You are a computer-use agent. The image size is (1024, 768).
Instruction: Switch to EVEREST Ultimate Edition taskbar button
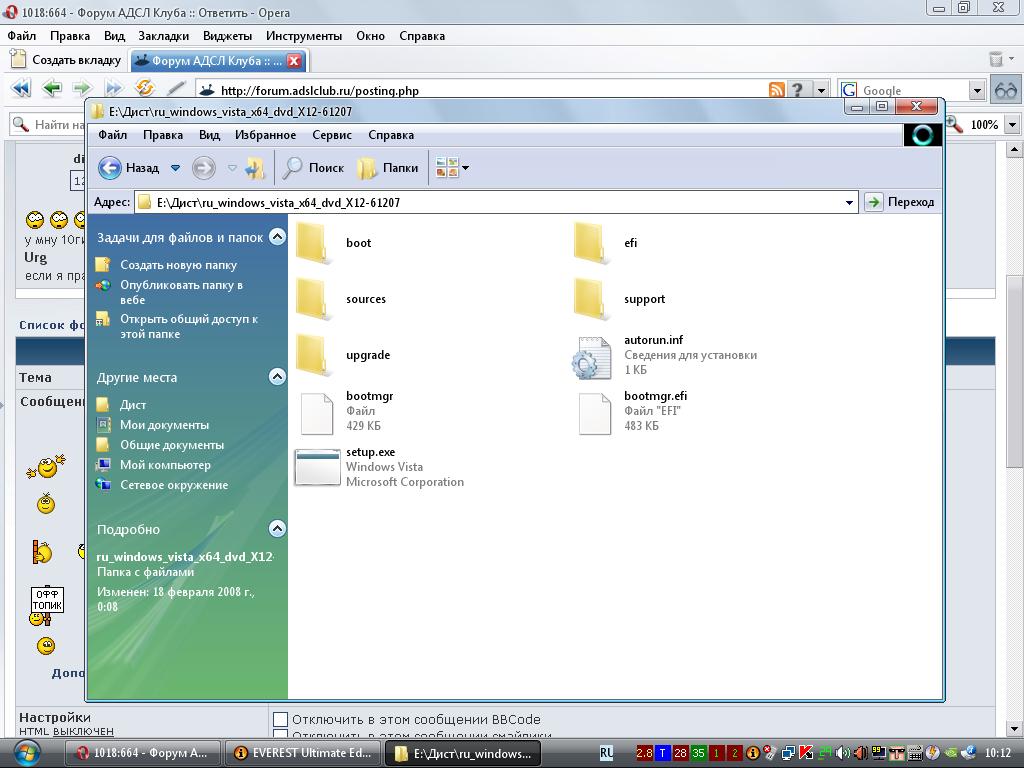301,753
